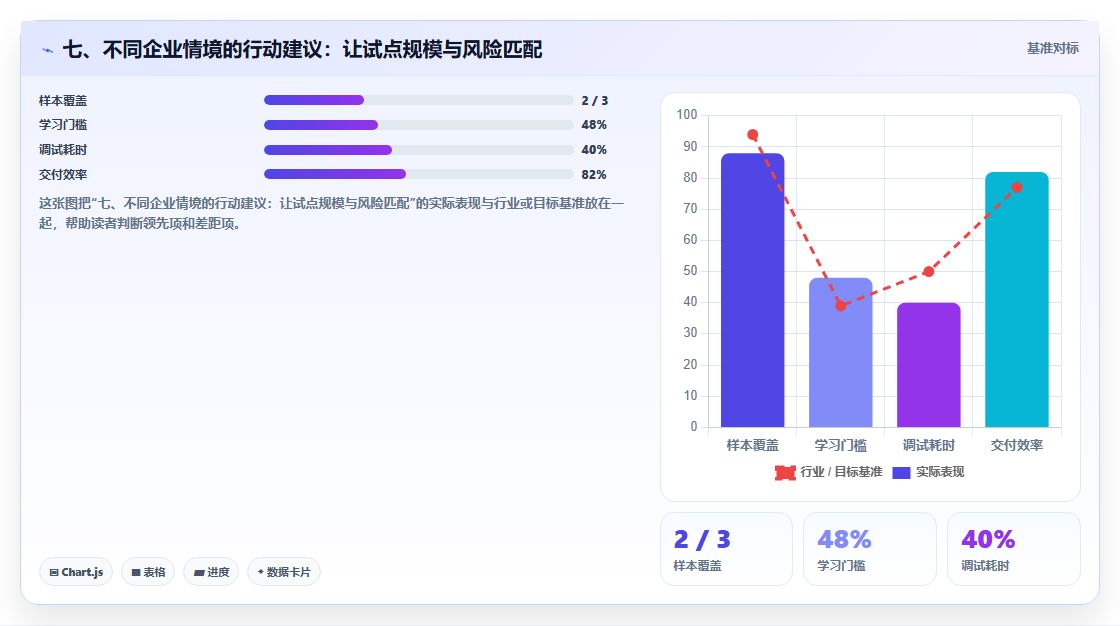Click the 交付效率 row label in progress list

tap(63, 174)
